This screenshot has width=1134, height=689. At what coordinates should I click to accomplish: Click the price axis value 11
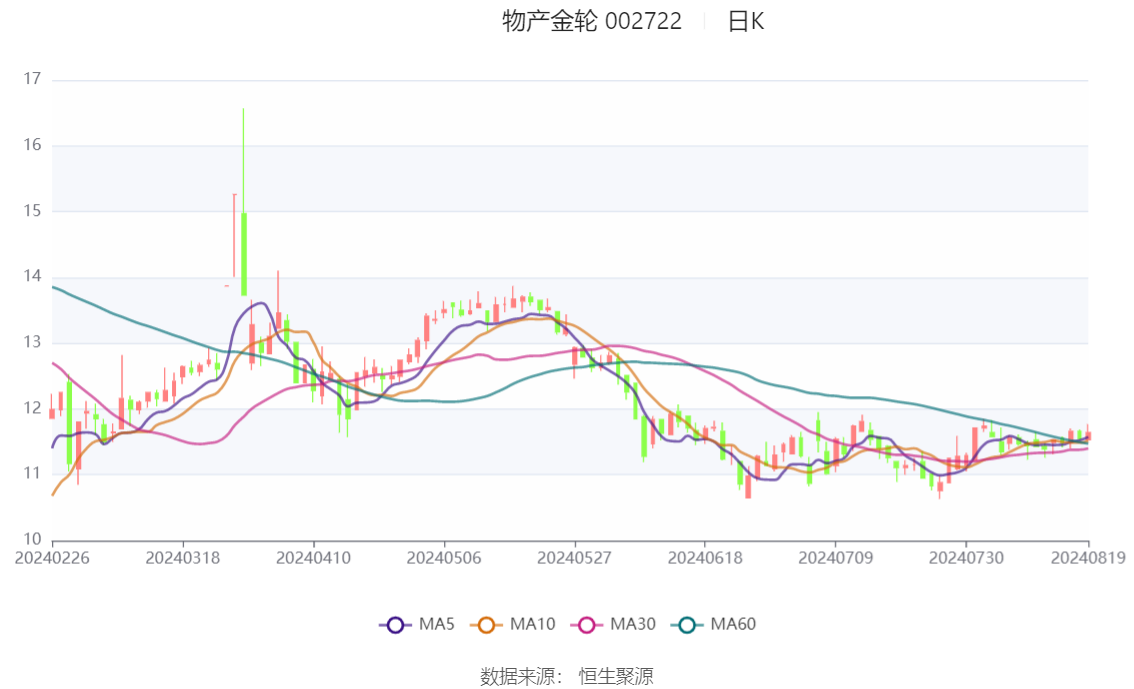33,474
